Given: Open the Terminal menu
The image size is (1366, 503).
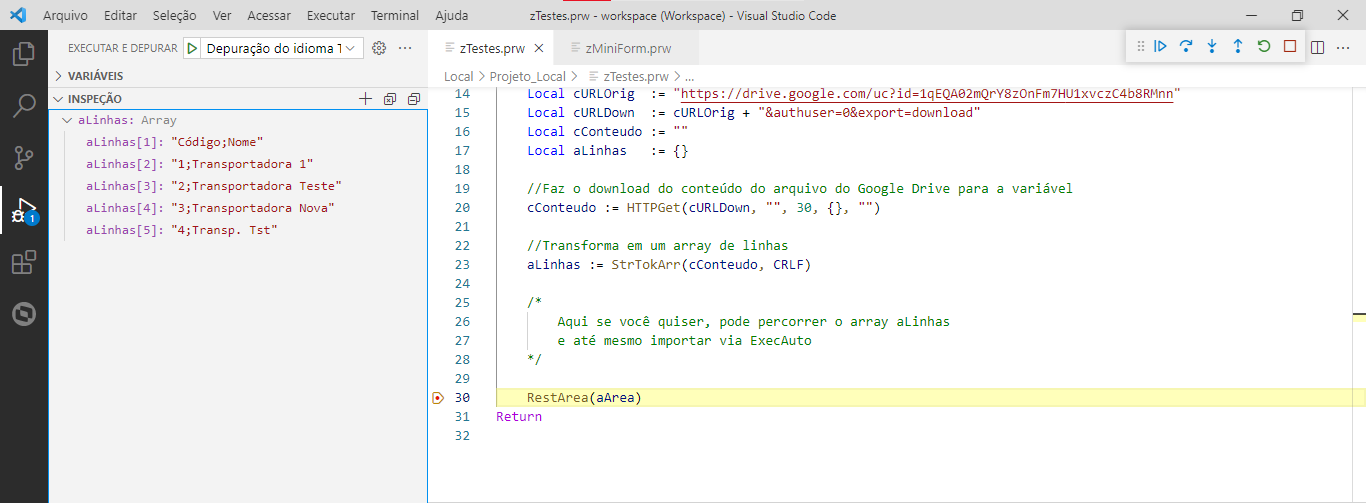Looking at the screenshot, I should click(395, 16).
